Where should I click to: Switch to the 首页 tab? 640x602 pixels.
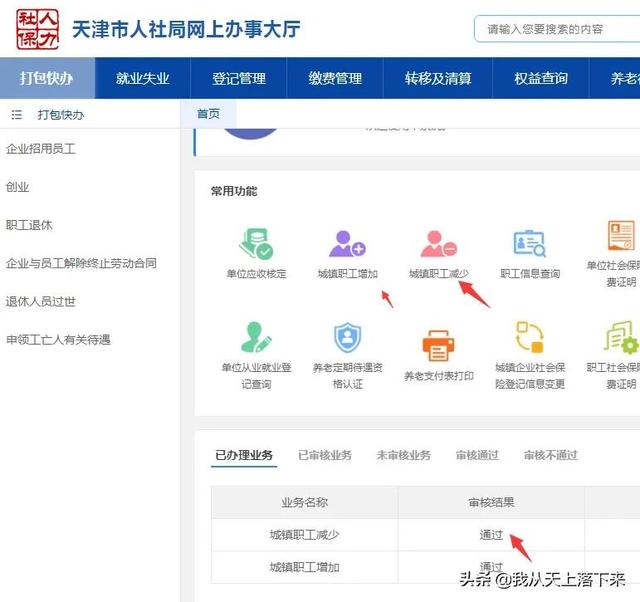click(209, 114)
